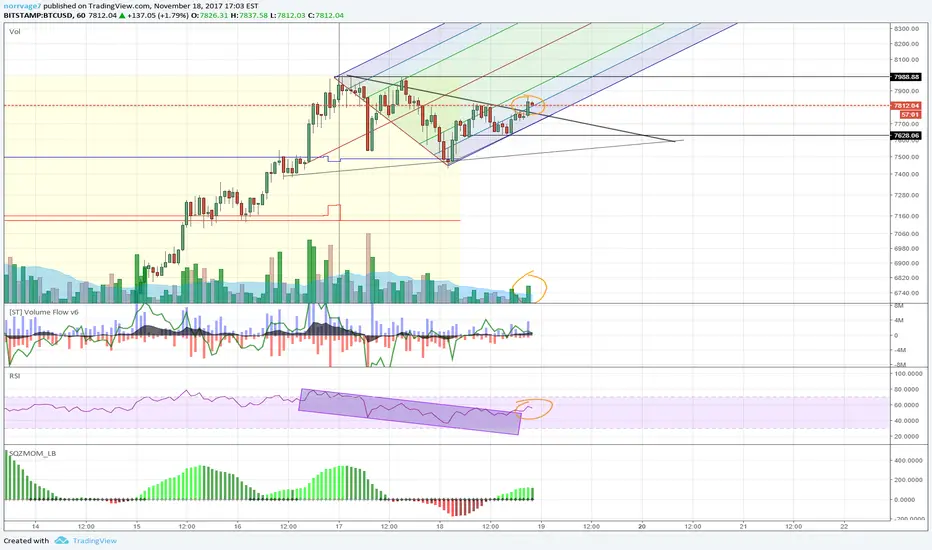The width and height of the screenshot is (932, 550).
Task: Click 8100.00 on the price axis
Action: (x=906, y=59)
